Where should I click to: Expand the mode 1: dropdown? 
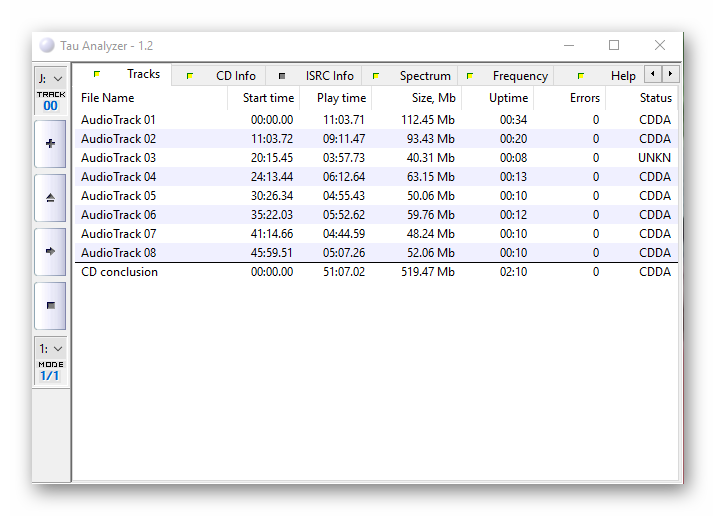pos(50,349)
